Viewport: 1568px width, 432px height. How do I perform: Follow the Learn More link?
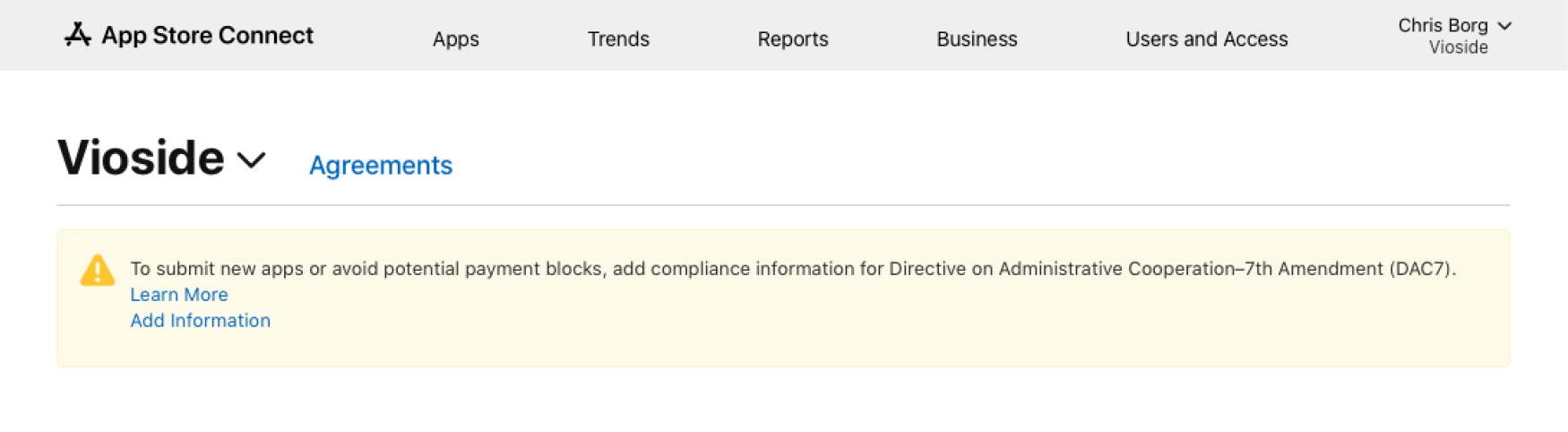(x=179, y=295)
